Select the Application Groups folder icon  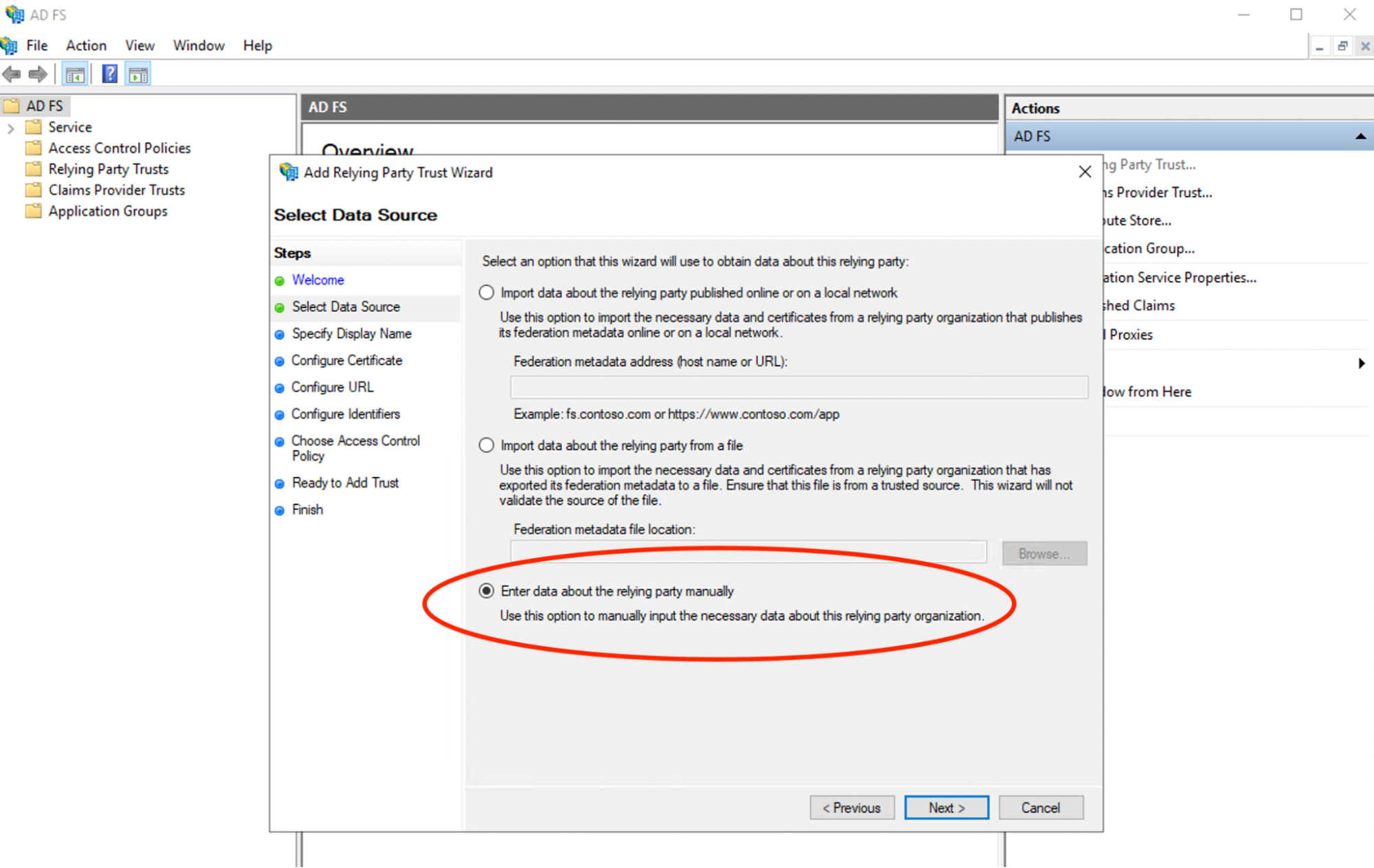coord(33,211)
